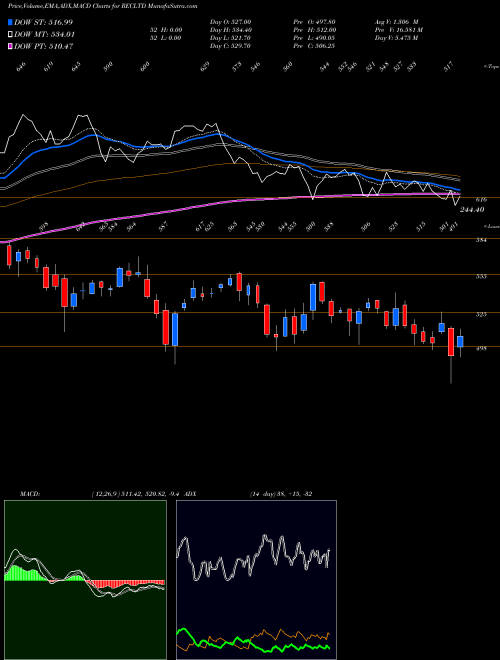Click the last blue candlestick on the chart
500x660 pixels.
click(460, 341)
